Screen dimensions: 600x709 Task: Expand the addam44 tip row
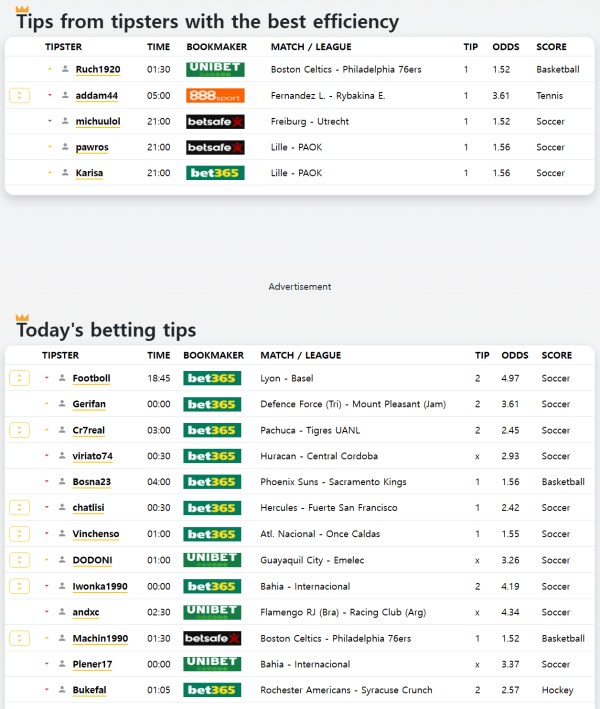coord(19,96)
